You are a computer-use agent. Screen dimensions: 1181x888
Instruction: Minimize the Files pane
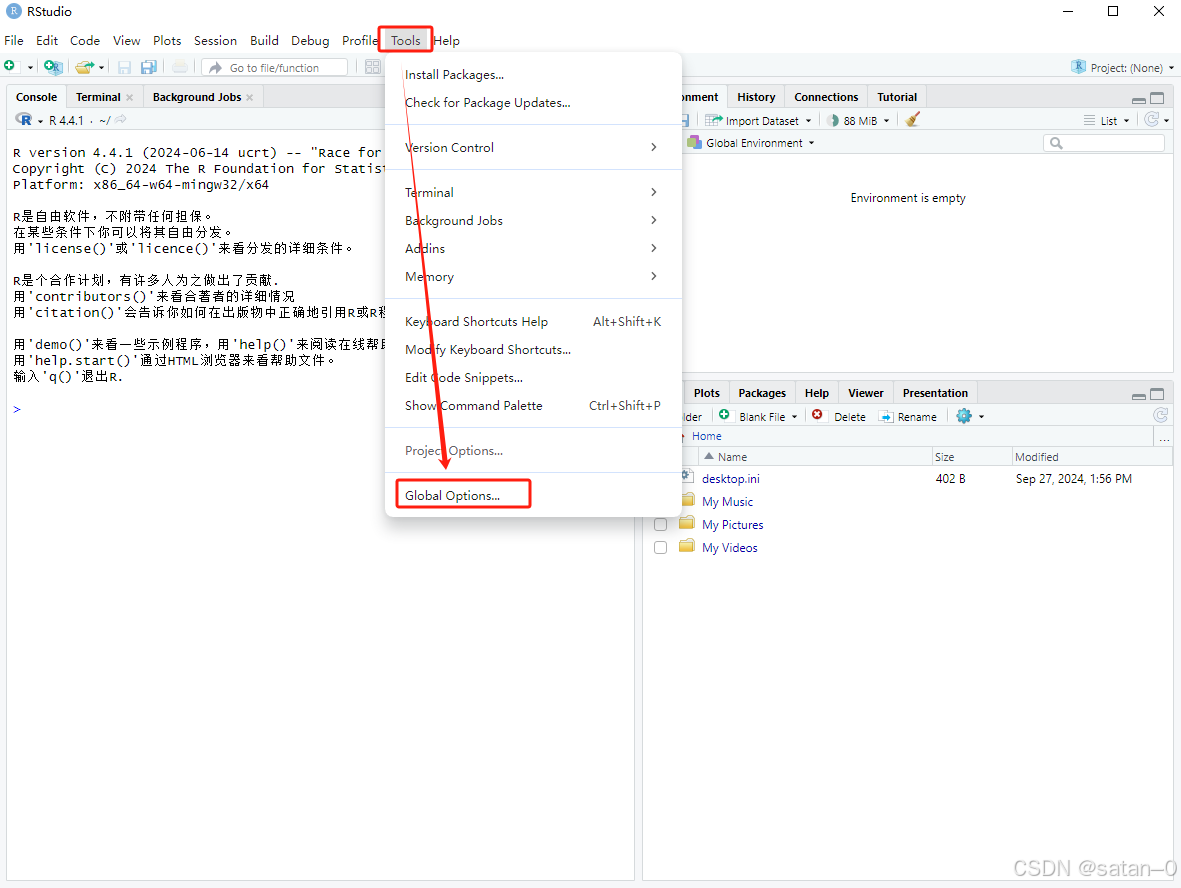click(x=1139, y=395)
